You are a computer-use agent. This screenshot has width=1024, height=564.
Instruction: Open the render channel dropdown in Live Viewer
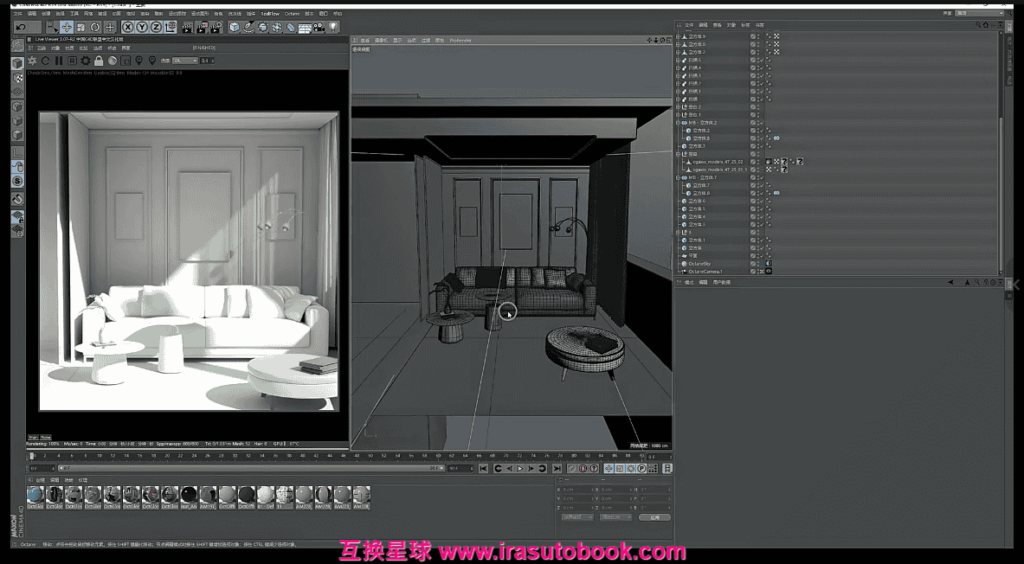pyautogui.click(x=185, y=61)
